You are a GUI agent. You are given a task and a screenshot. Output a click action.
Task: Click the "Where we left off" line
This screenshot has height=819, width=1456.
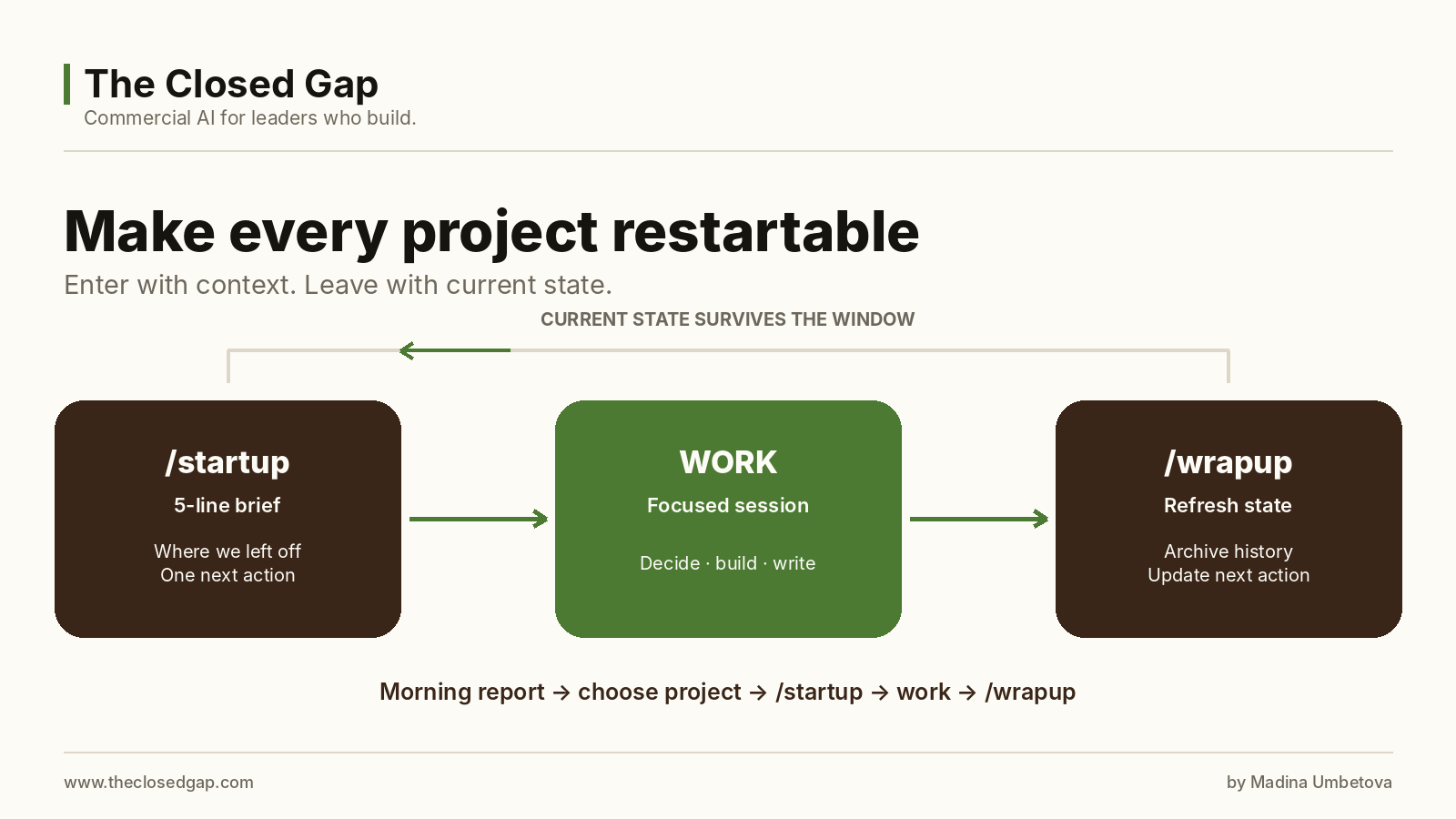point(227,551)
